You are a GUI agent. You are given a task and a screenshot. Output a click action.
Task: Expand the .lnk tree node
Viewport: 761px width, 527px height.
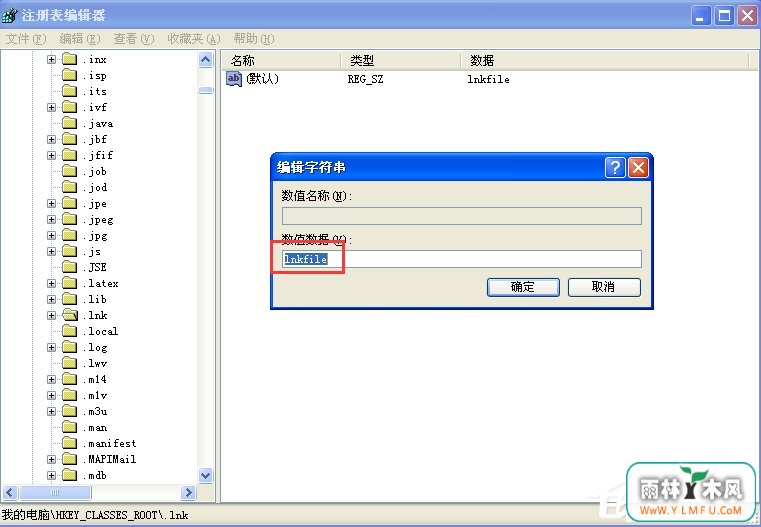tap(51, 315)
